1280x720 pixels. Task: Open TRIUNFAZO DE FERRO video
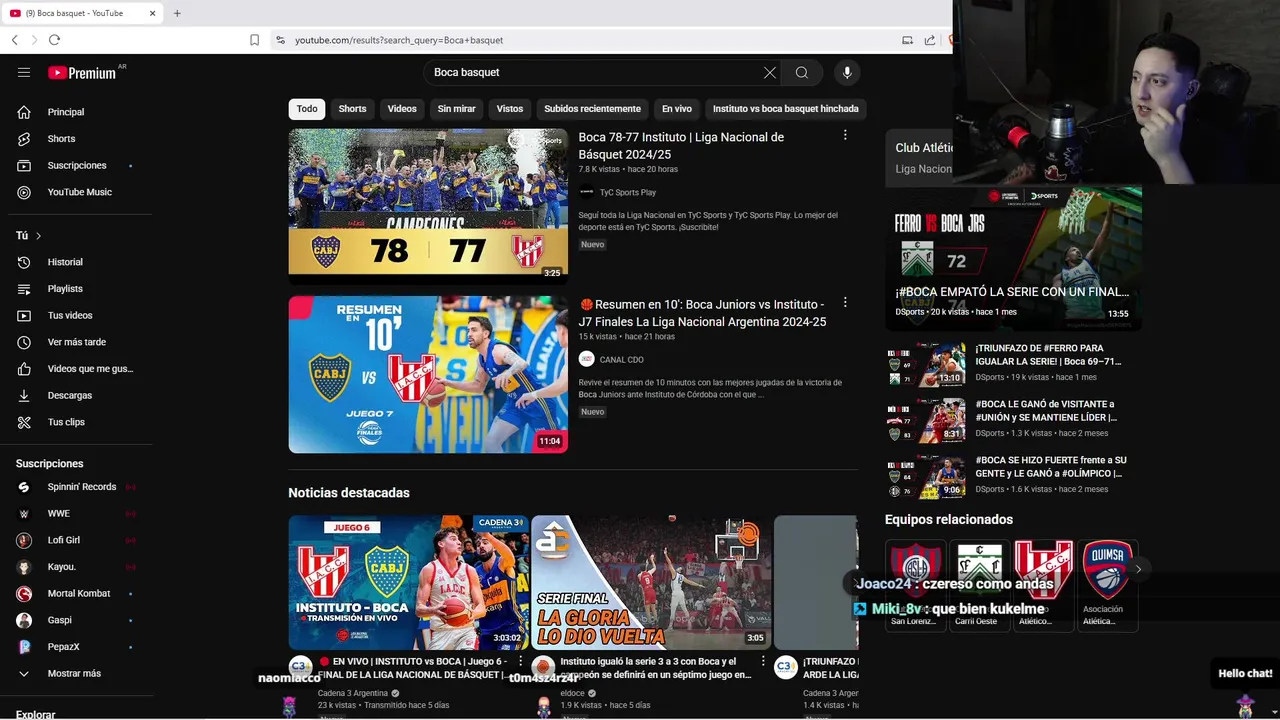point(1048,354)
